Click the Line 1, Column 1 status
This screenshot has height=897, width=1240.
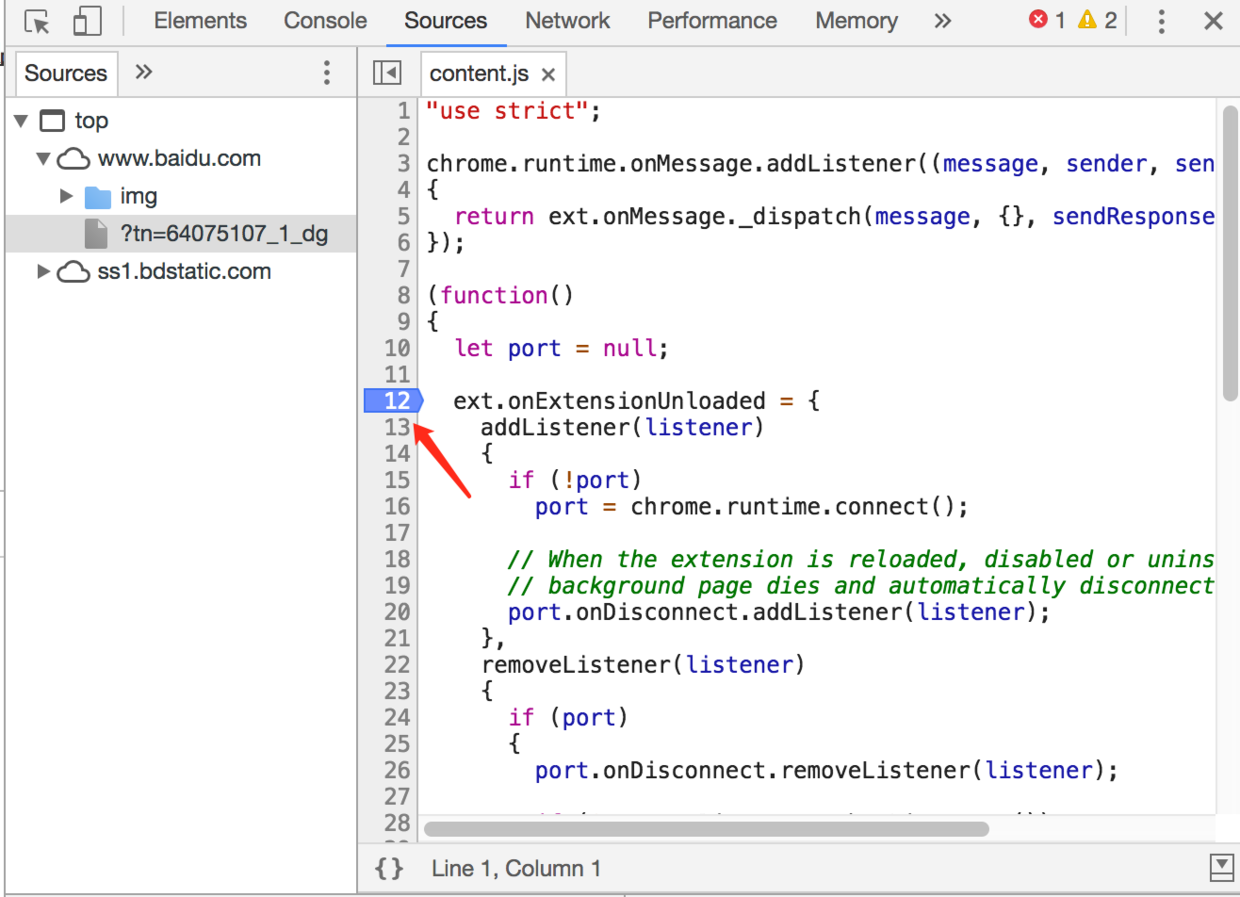(x=516, y=868)
